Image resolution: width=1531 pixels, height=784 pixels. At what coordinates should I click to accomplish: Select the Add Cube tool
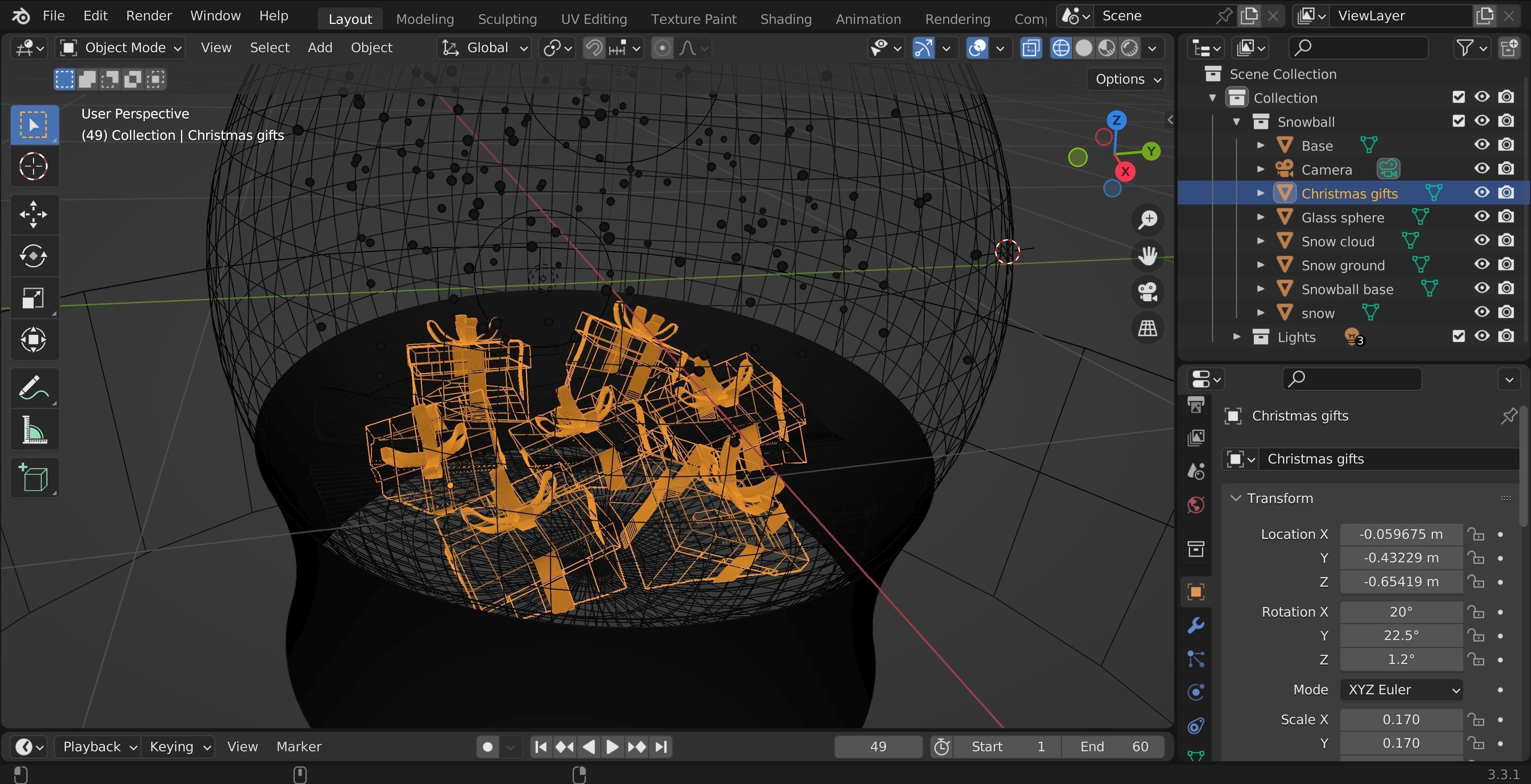point(34,477)
